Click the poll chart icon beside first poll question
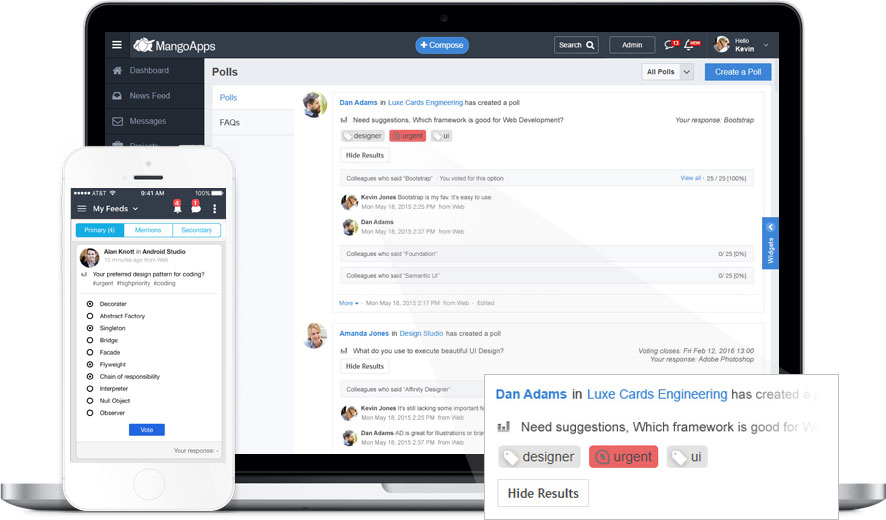Viewport: 886px width, 520px height. click(x=344, y=120)
